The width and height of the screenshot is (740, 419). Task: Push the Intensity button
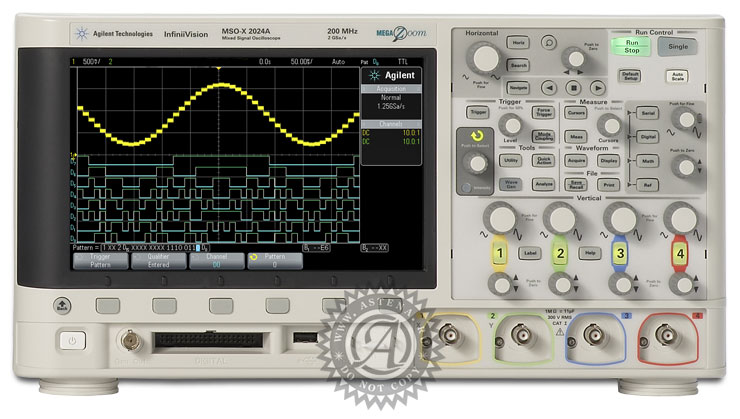pos(466,187)
